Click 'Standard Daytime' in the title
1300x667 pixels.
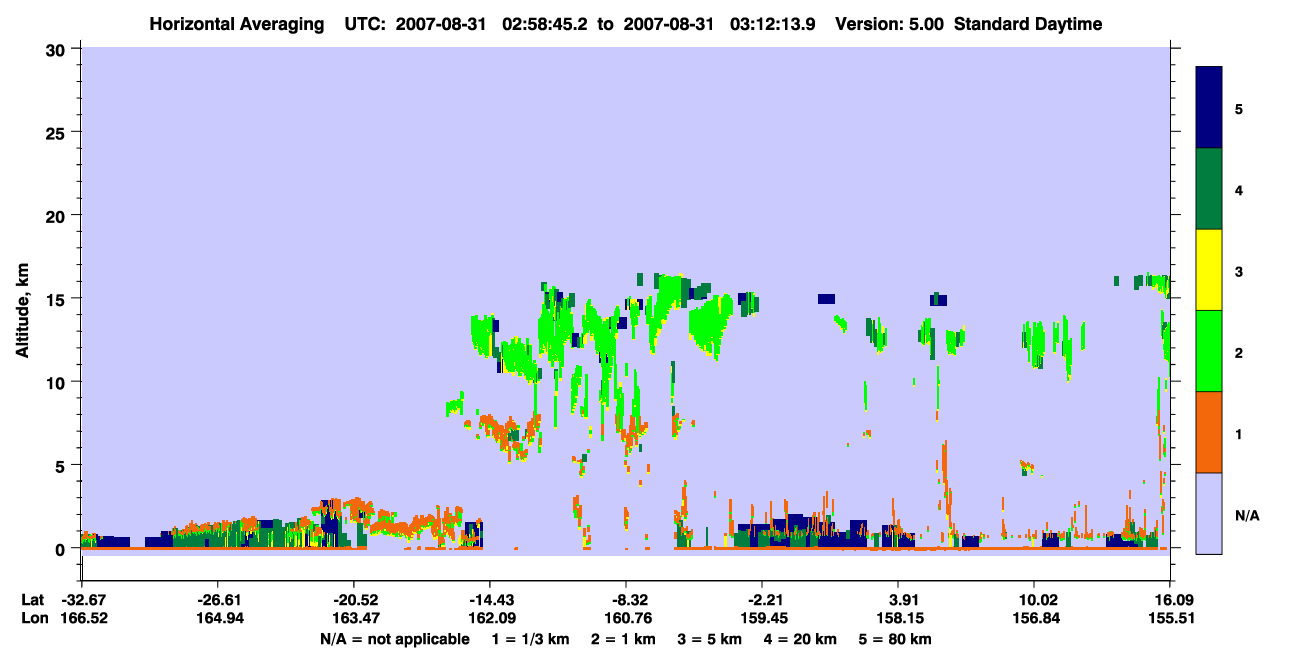pos(1028,24)
